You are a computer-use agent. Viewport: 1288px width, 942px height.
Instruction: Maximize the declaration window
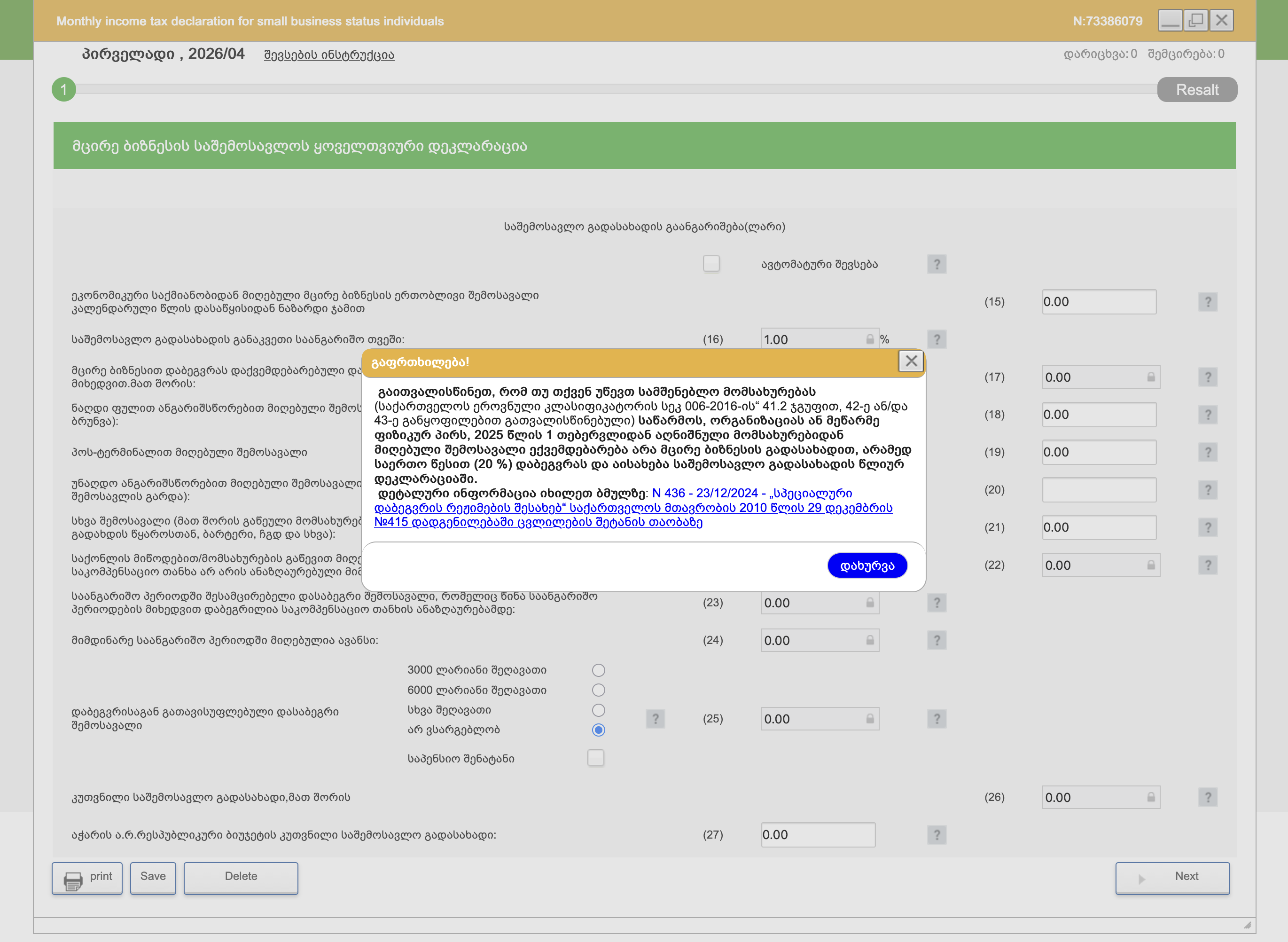1196,21
